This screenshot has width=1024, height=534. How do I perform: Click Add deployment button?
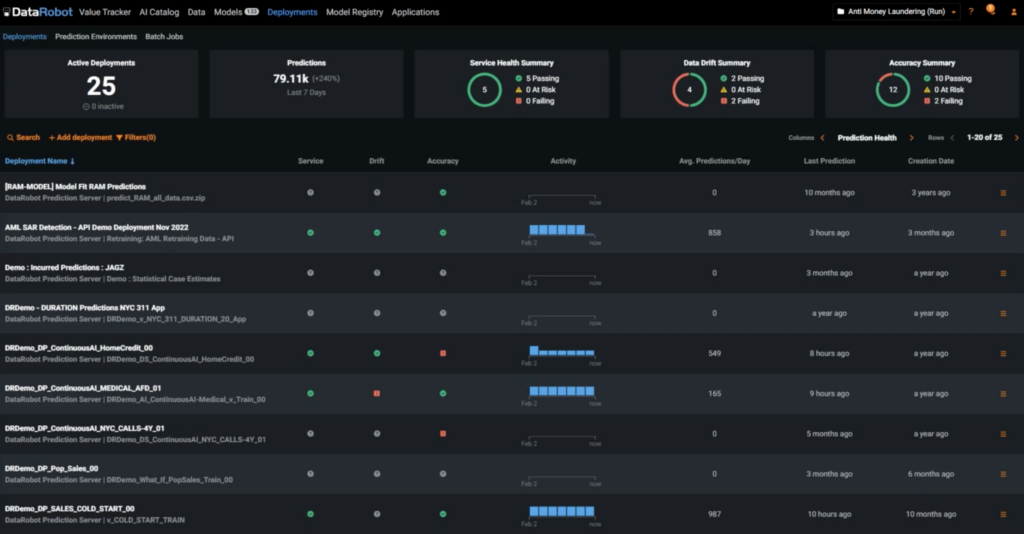tap(80, 138)
